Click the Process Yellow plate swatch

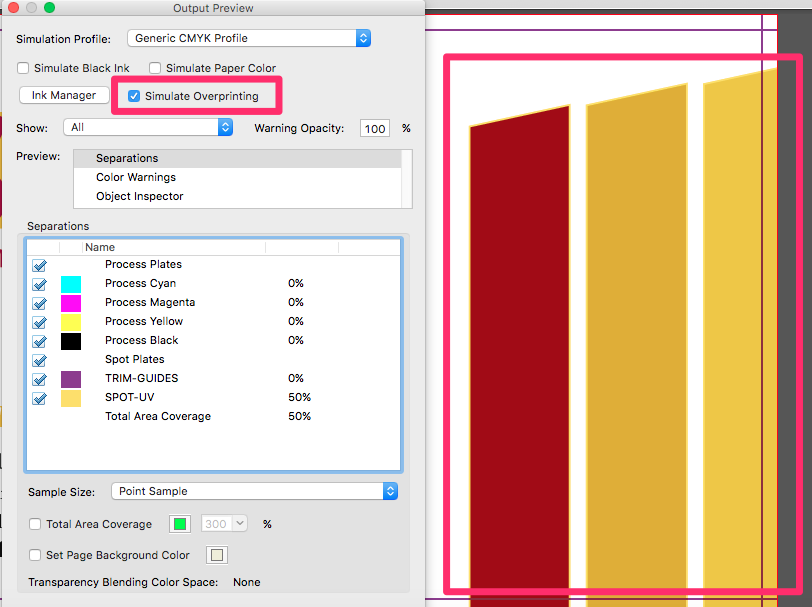tap(71, 322)
